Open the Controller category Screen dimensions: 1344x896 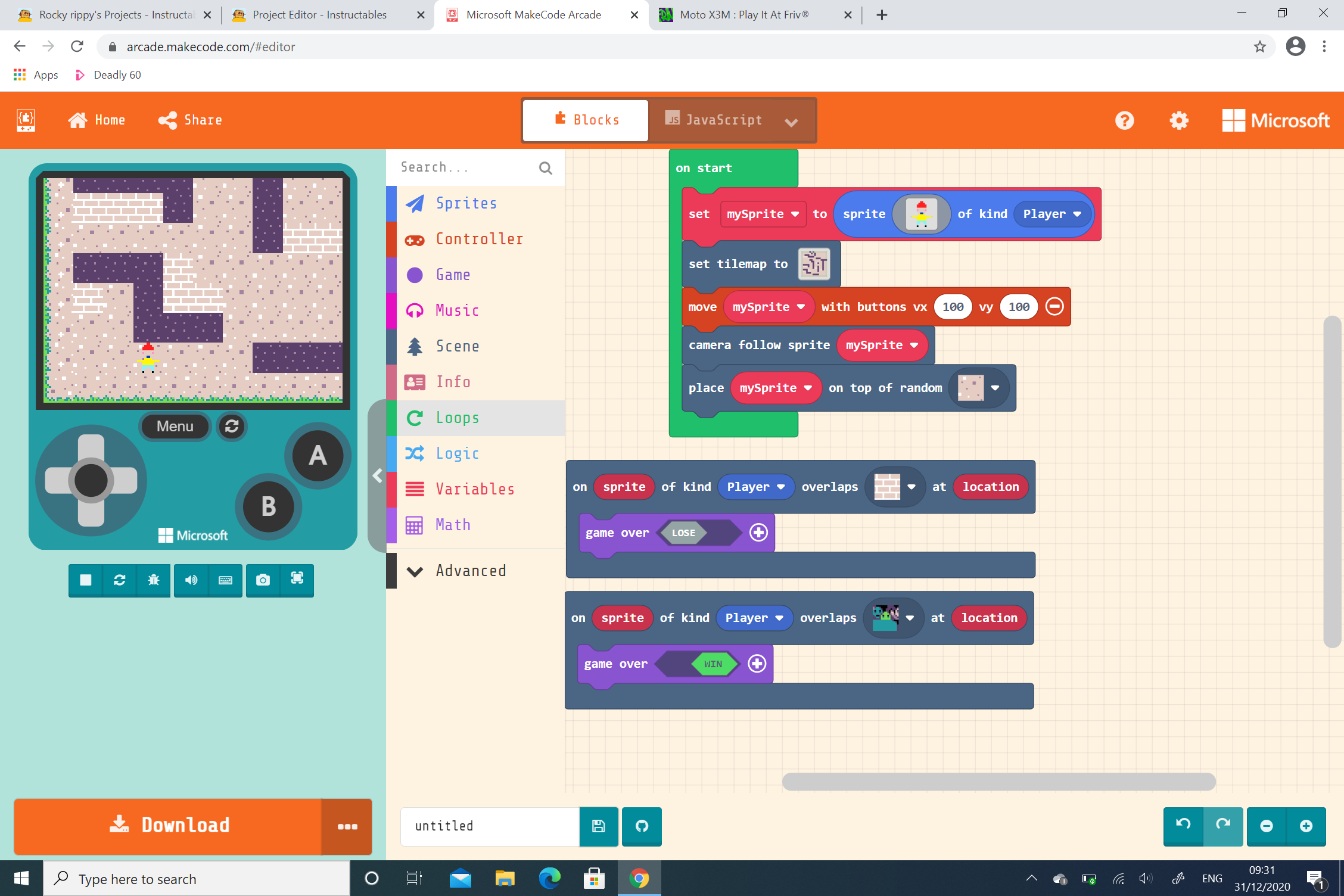pos(479,239)
